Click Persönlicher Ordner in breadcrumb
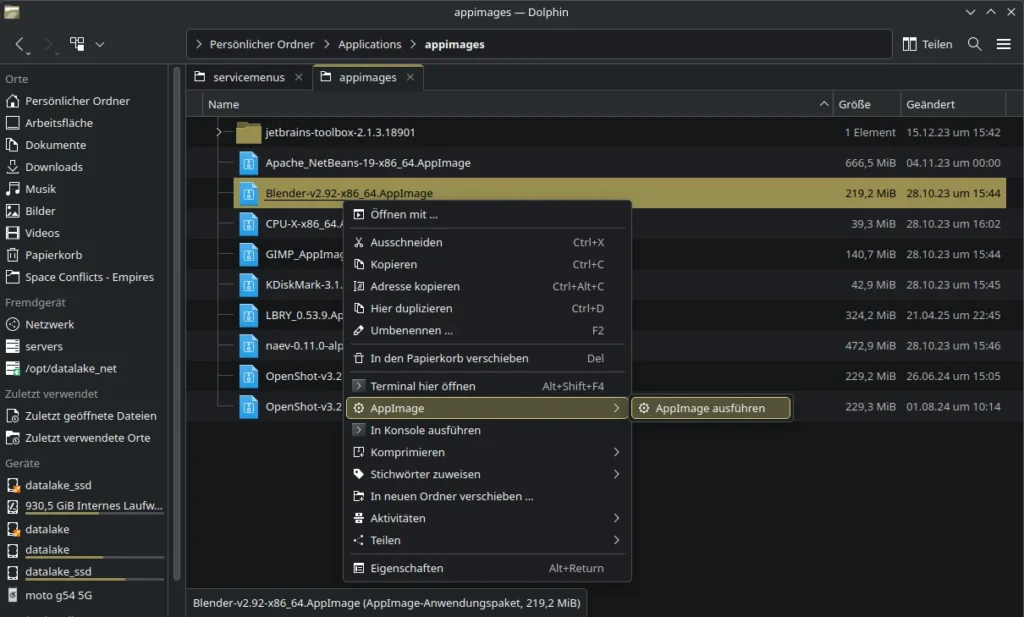This screenshot has width=1024, height=617. [x=262, y=44]
